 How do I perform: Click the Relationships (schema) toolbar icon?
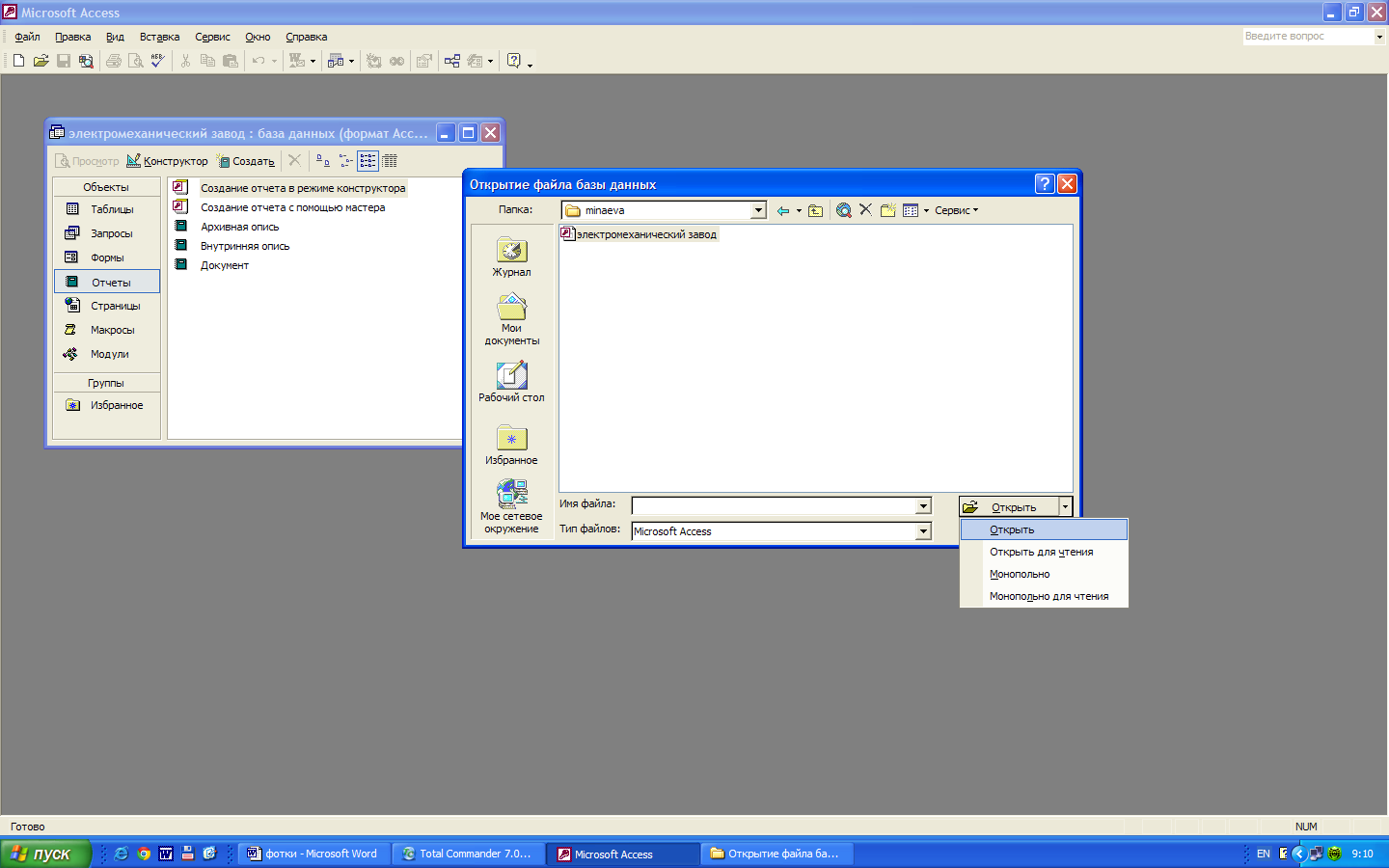(452, 61)
